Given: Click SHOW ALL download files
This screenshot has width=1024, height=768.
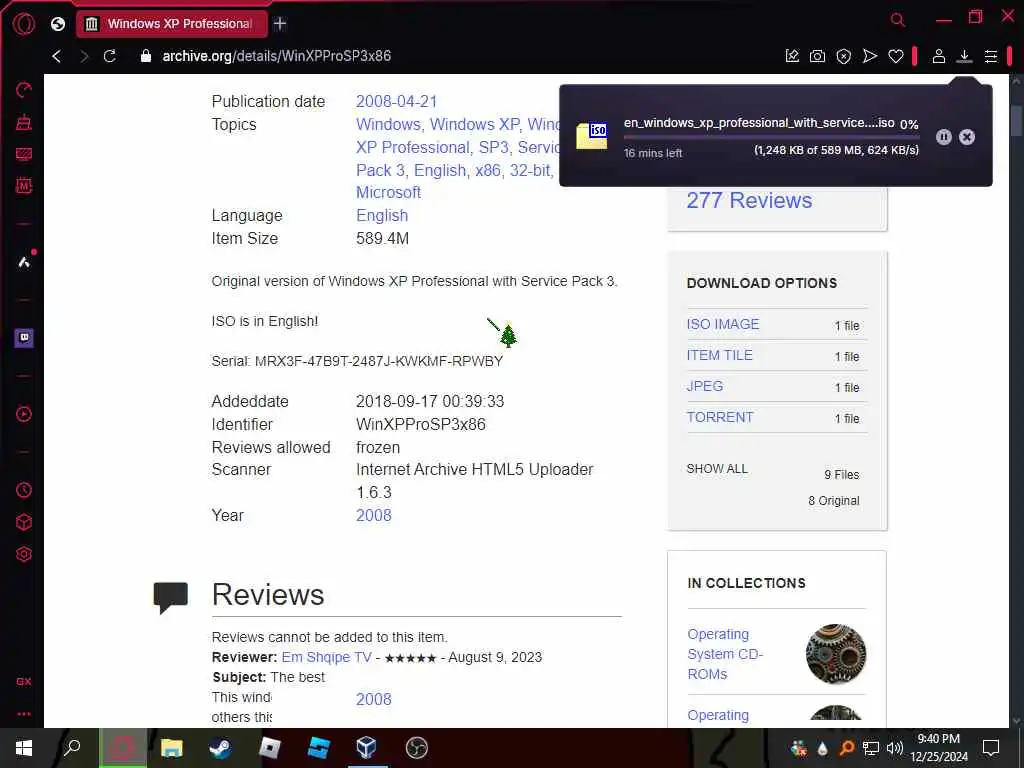Looking at the screenshot, I should (717, 469).
